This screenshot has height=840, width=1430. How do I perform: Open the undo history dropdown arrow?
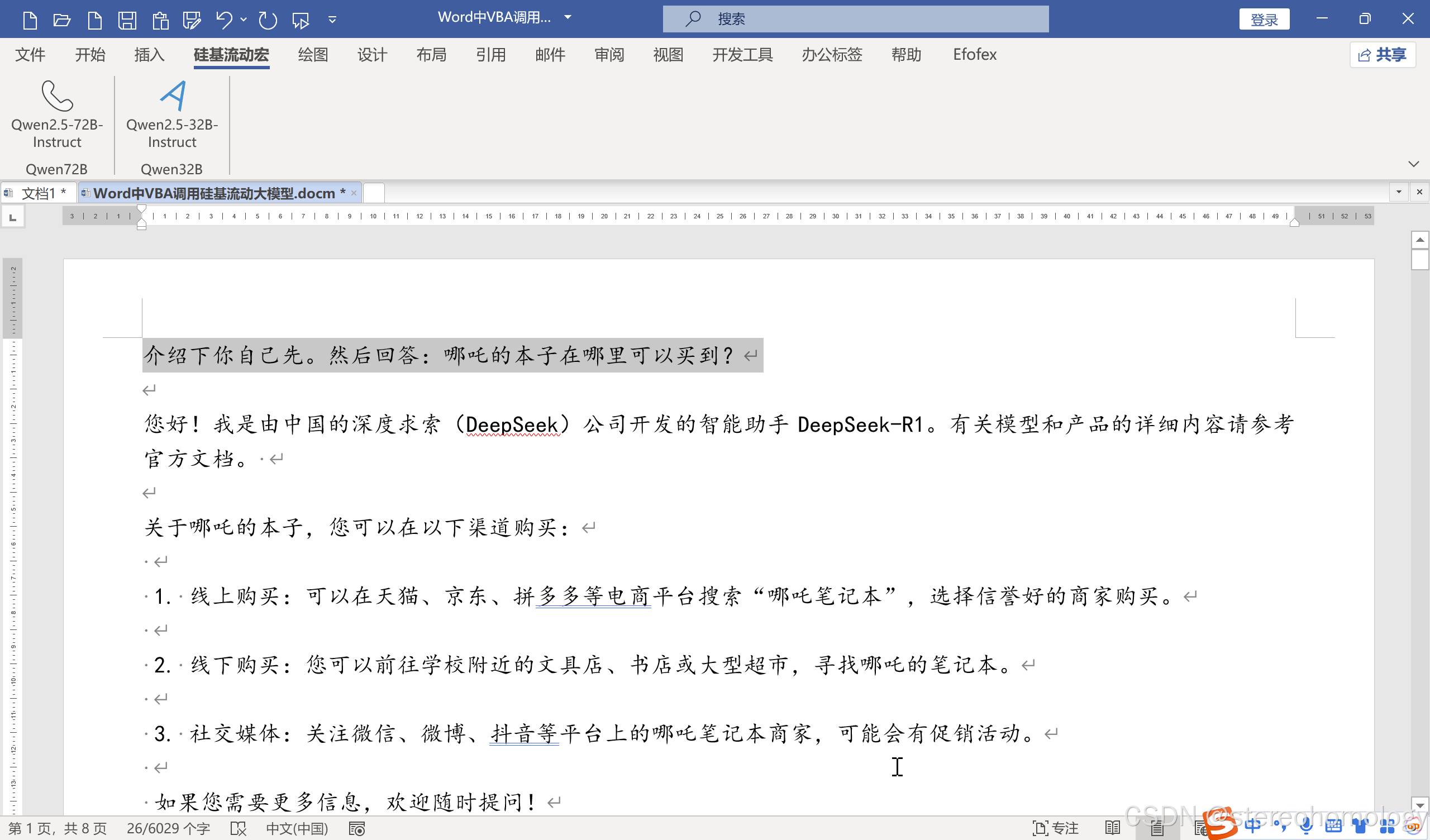point(244,20)
